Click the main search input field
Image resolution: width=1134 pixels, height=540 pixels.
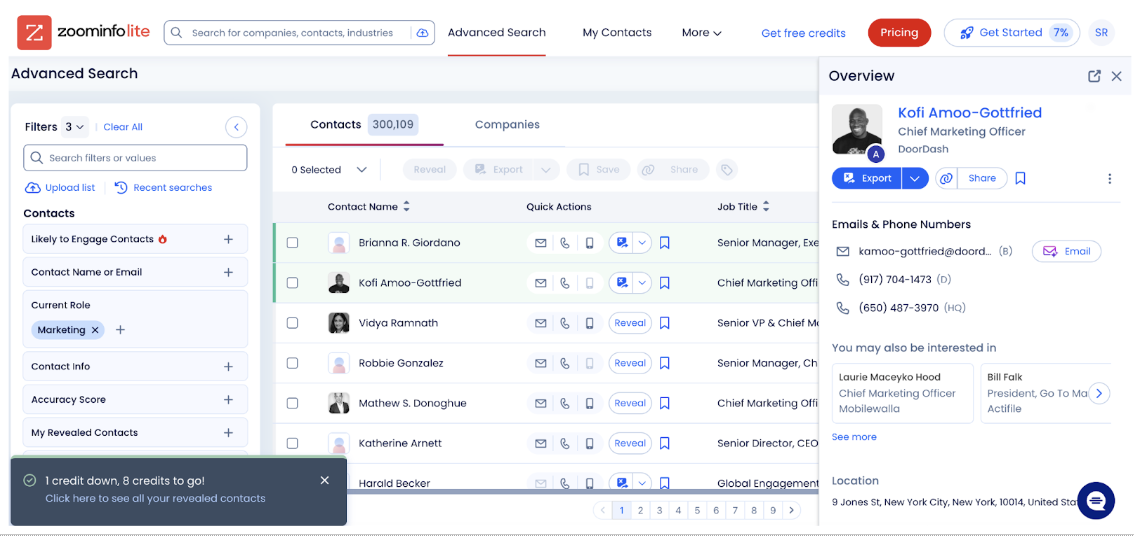[x=299, y=33]
